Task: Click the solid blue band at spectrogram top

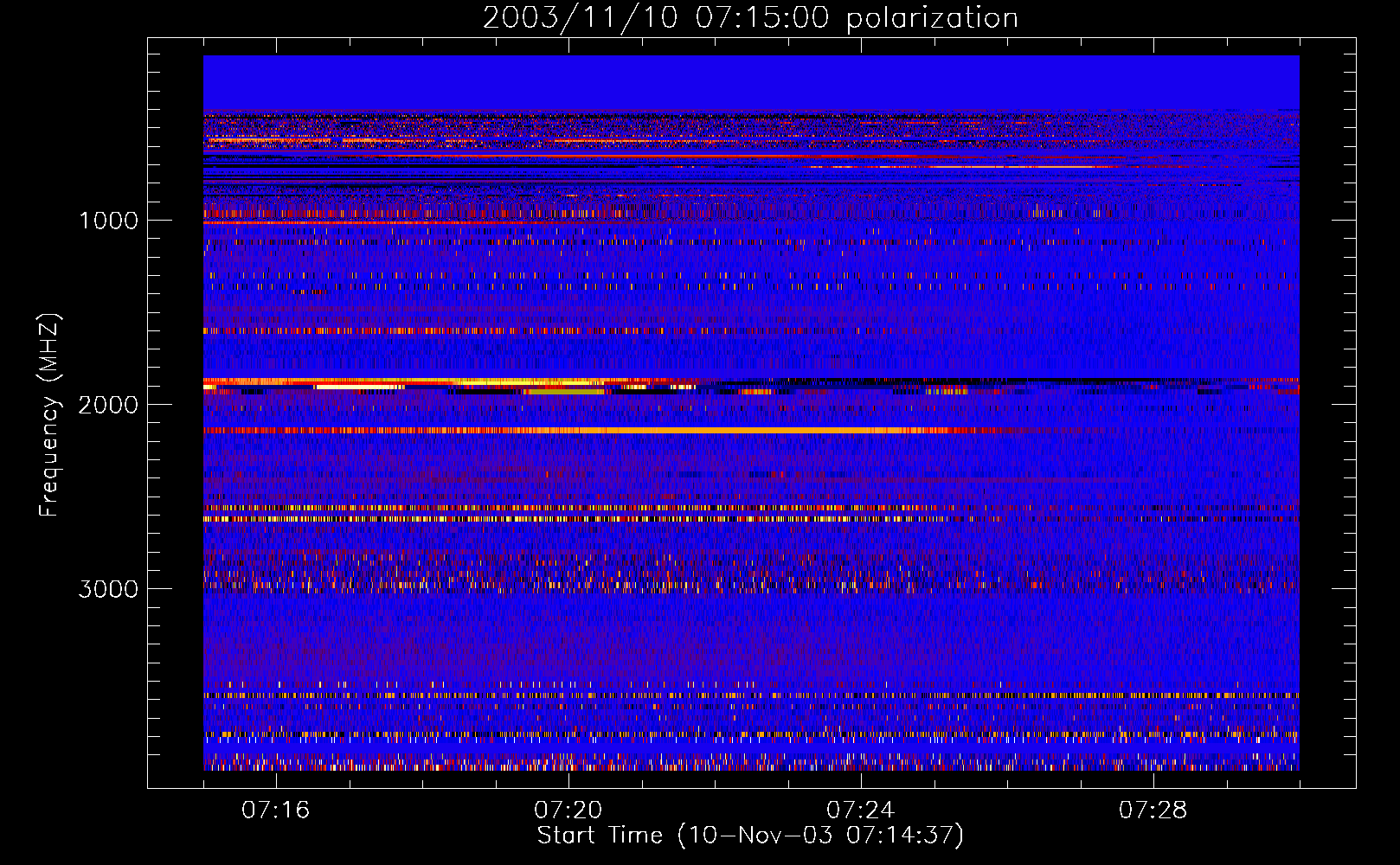Action: (x=751, y=82)
